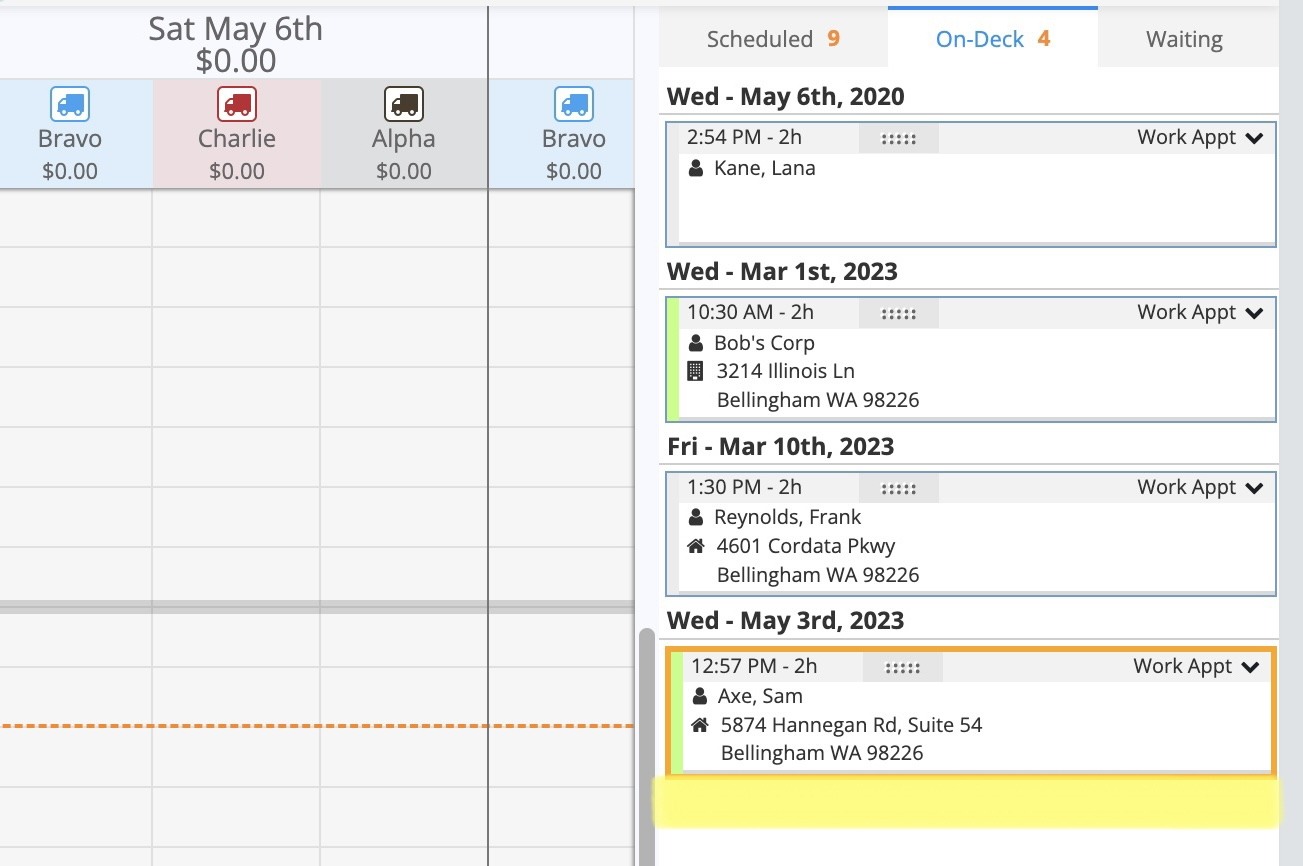
Task: Click the vertical scrollbar beside the calendar grid
Action: pos(646,740)
